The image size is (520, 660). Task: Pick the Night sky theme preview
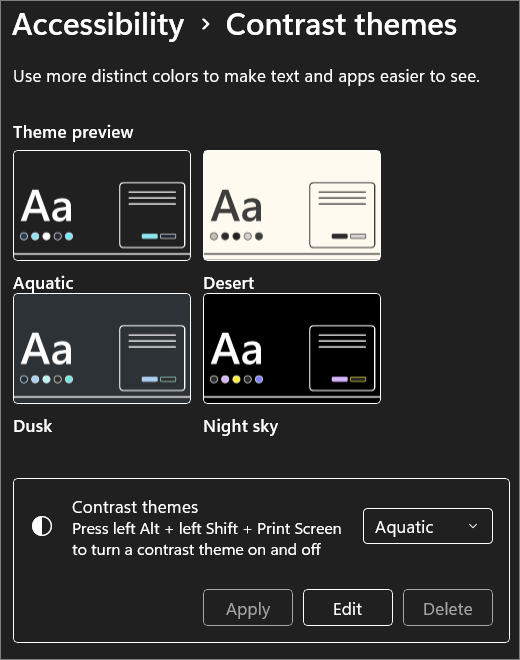pos(292,349)
